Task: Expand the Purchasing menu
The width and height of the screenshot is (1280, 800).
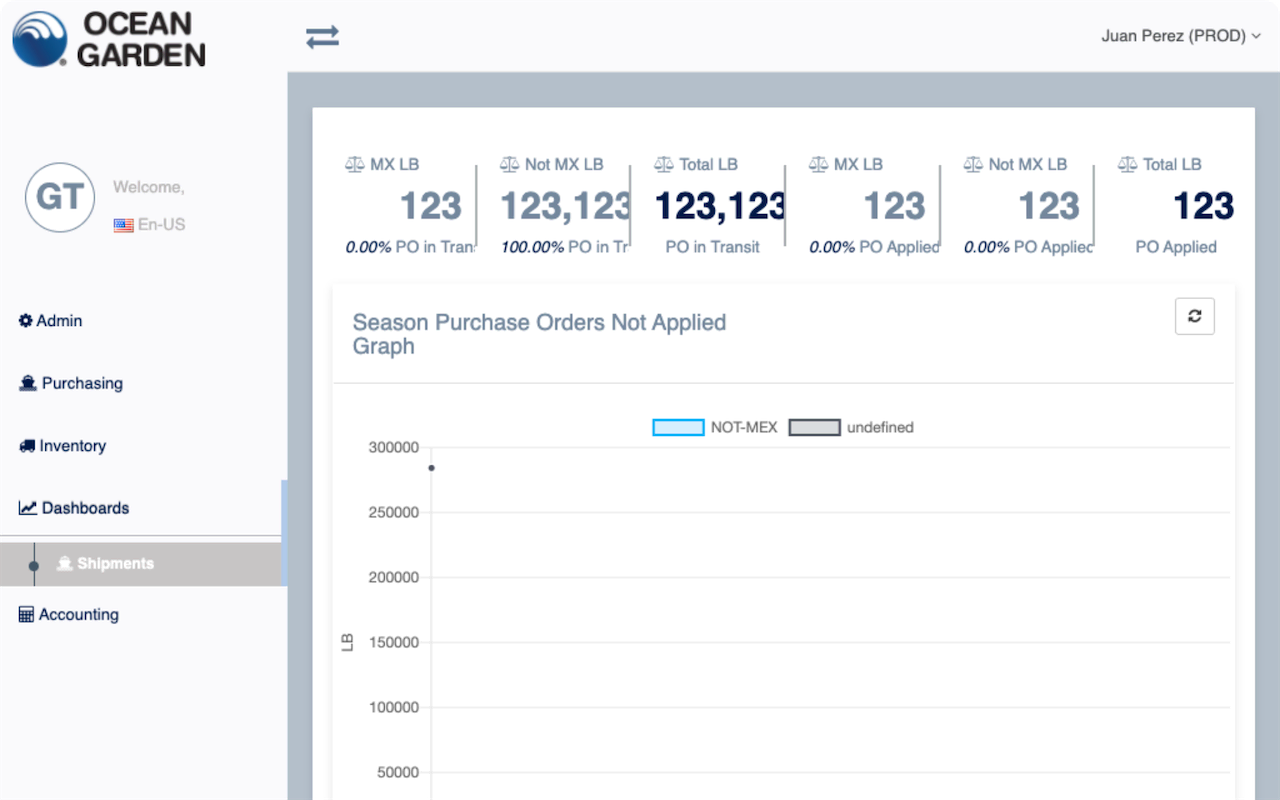Action: [x=82, y=383]
